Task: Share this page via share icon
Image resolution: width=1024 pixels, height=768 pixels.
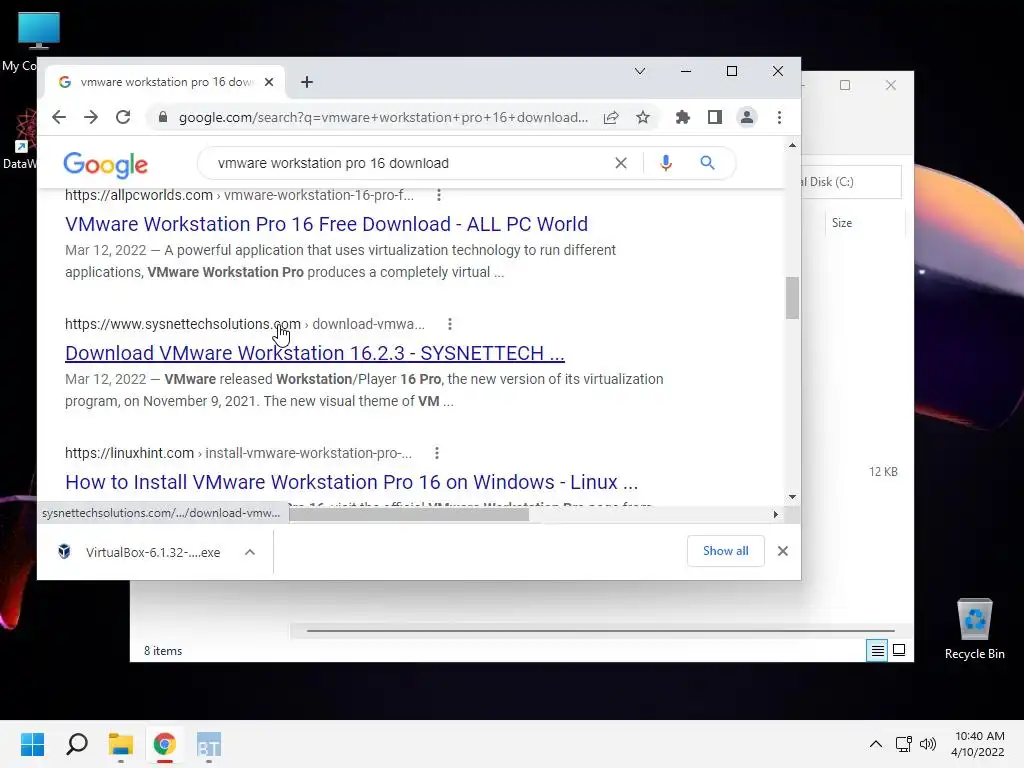Action: pos(611,118)
